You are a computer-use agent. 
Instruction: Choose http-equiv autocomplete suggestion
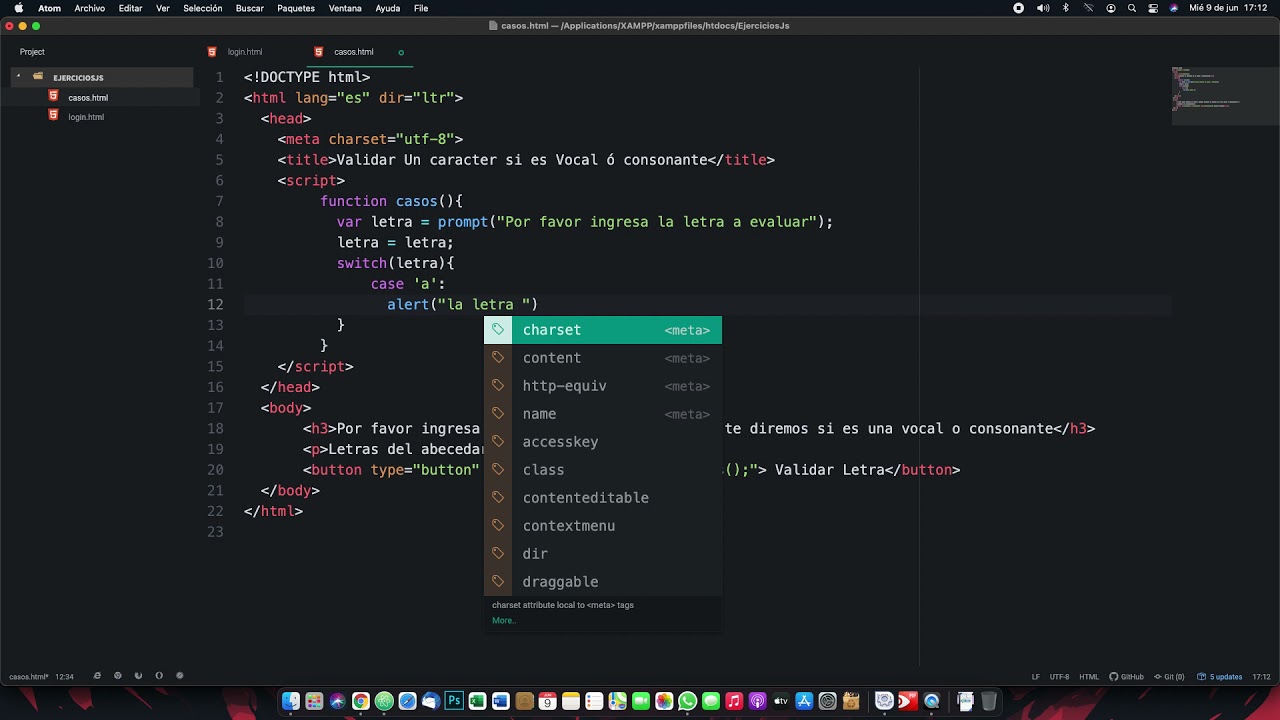(x=603, y=386)
